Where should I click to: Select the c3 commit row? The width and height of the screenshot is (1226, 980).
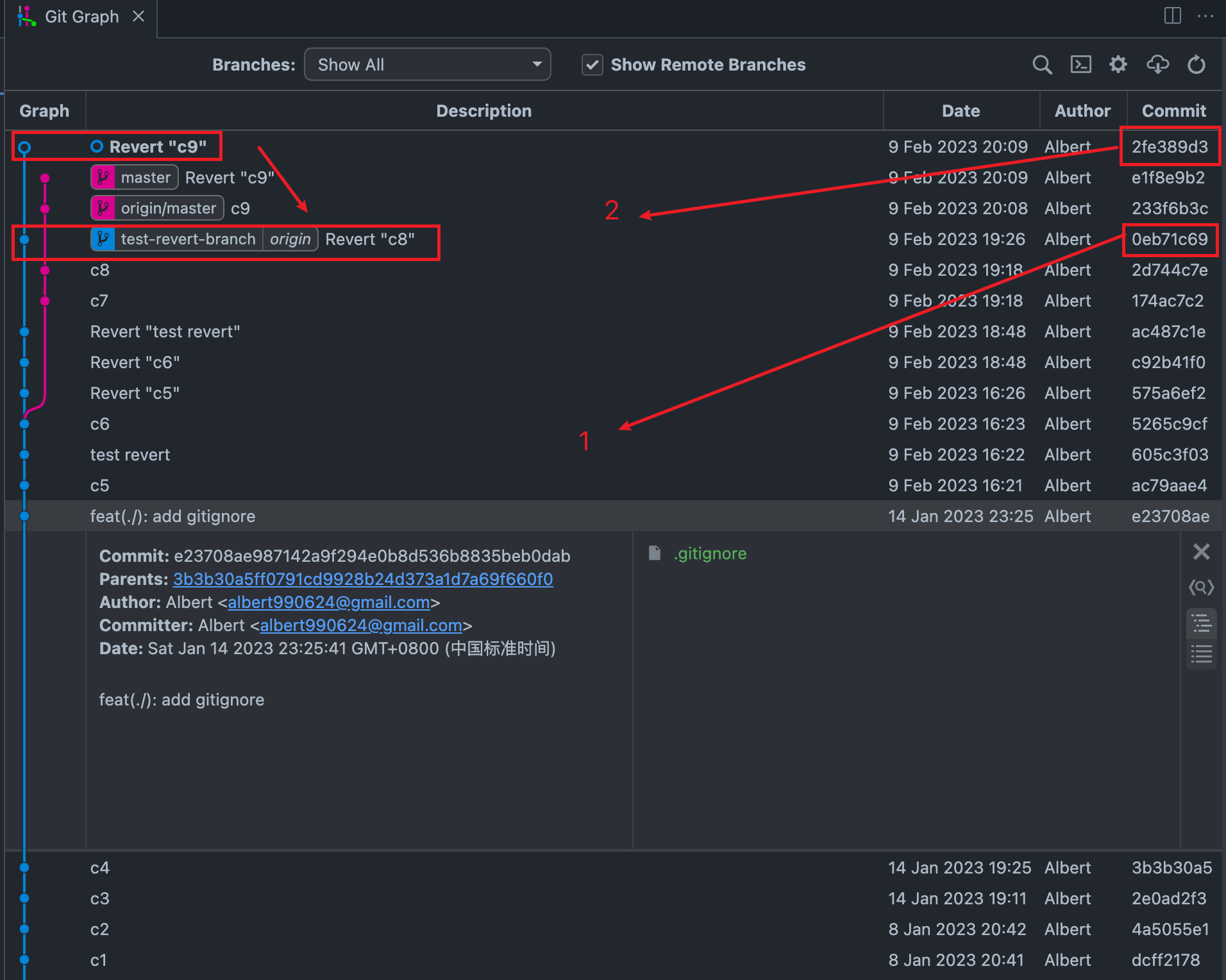pyautogui.click(x=613, y=899)
